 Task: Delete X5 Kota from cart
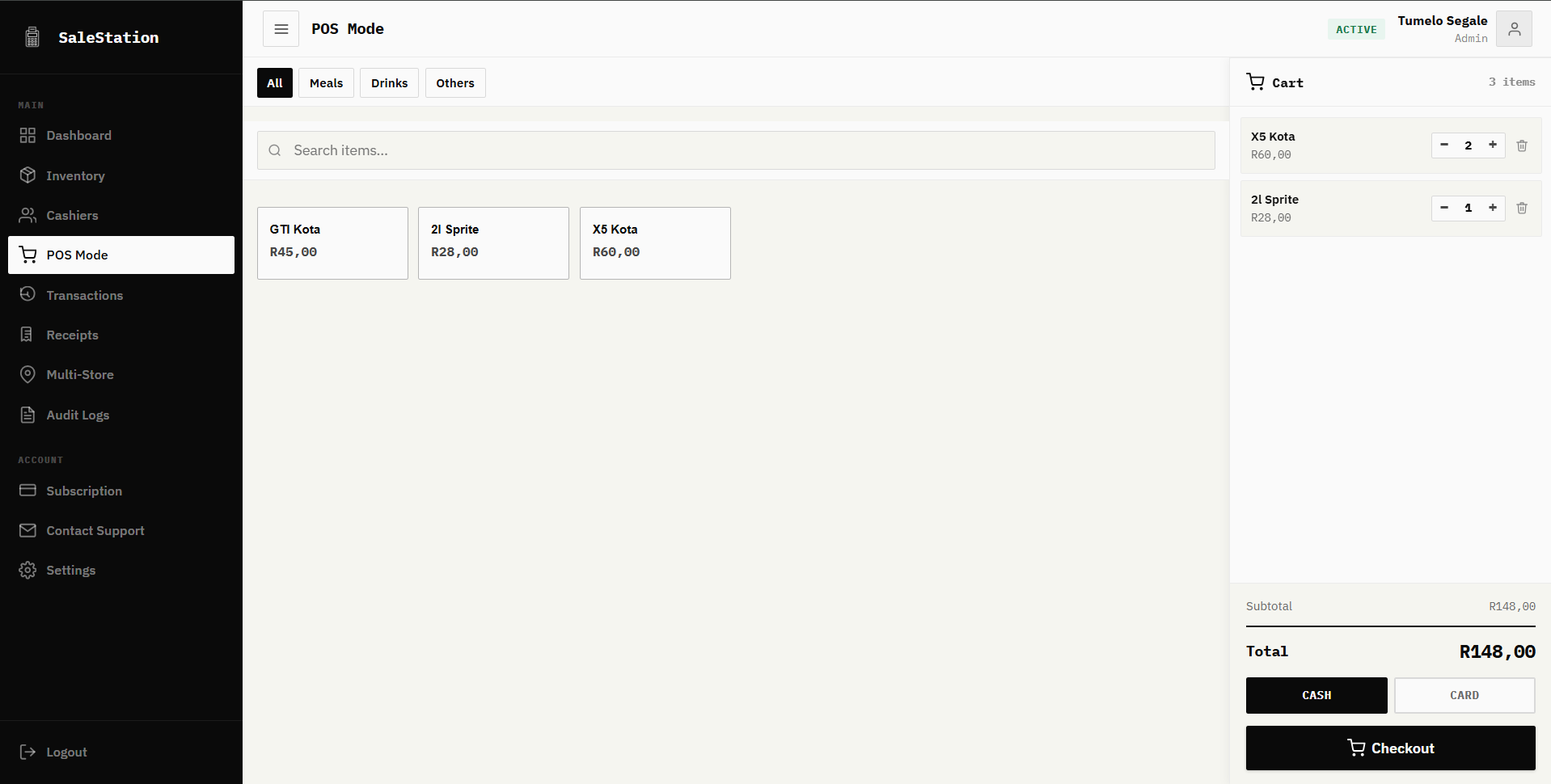point(1522,145)
